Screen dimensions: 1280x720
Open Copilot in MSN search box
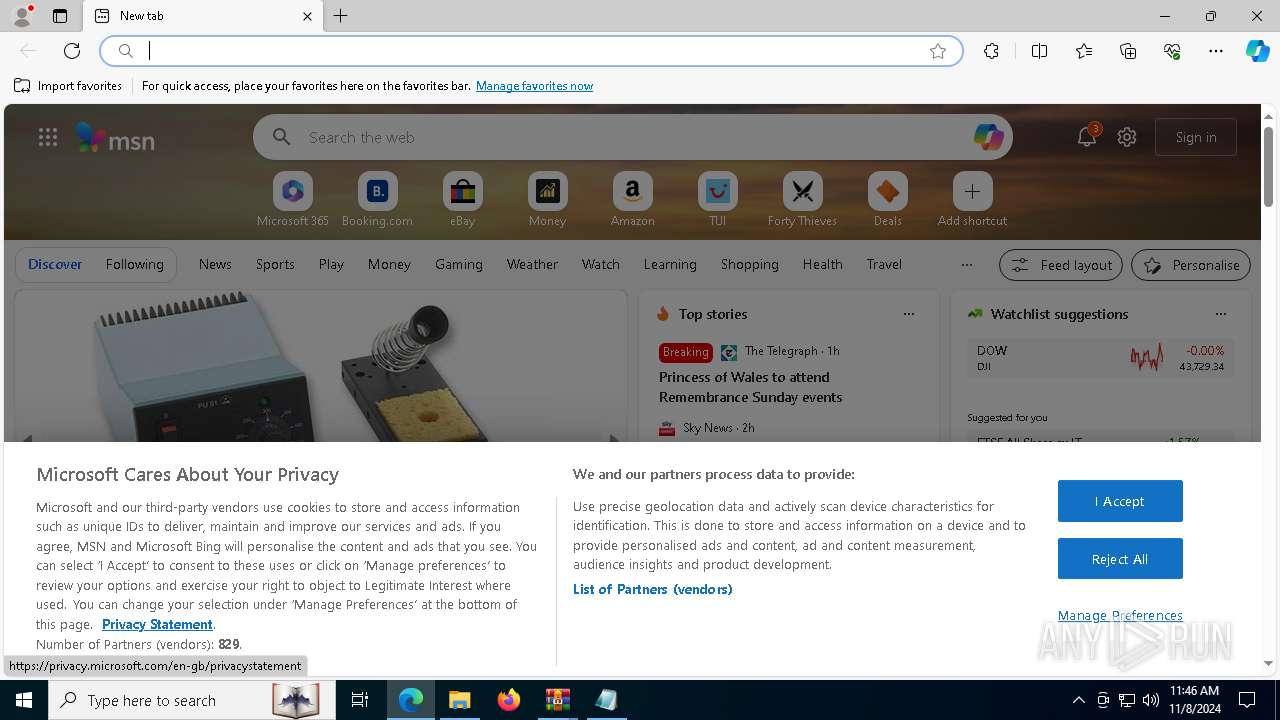[988, 137]
